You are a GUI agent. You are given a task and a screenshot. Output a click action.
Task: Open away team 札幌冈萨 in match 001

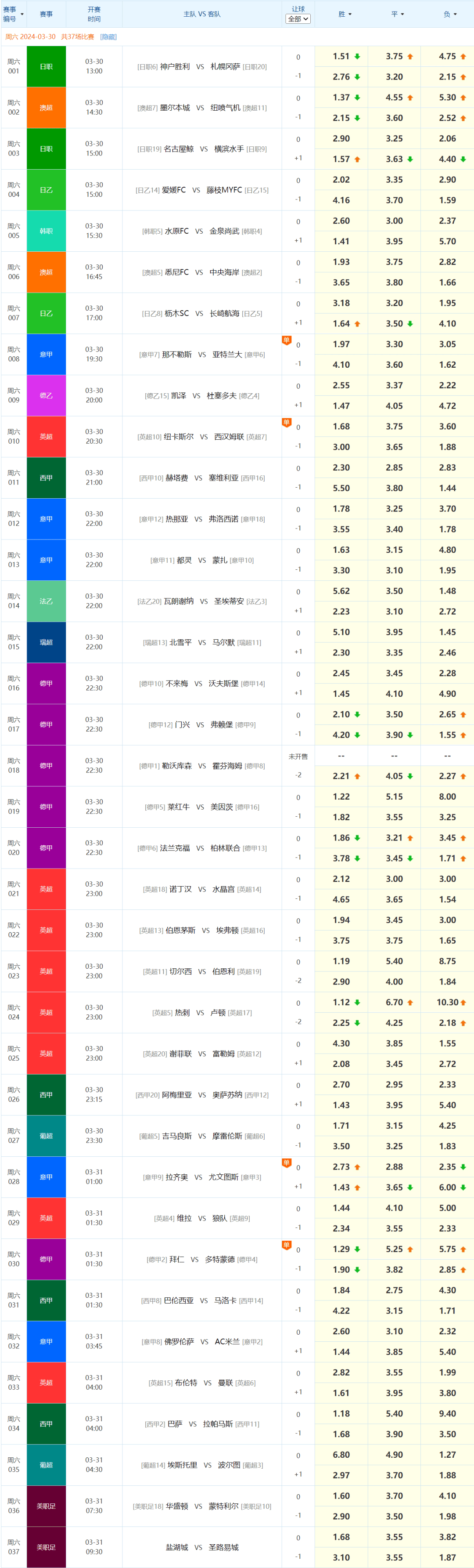coord(226,66)
